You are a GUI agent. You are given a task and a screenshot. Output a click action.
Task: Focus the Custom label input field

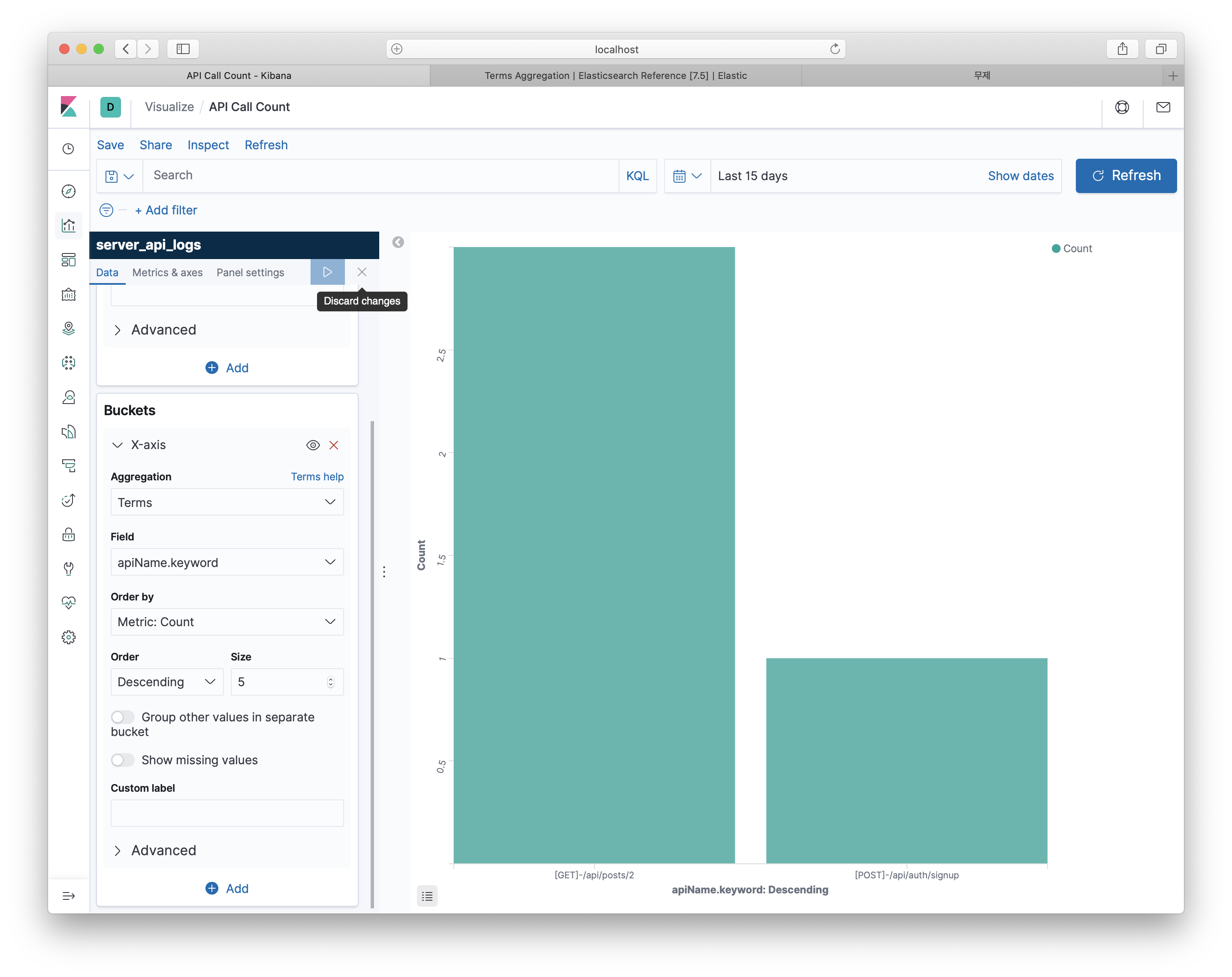[227, 813]
